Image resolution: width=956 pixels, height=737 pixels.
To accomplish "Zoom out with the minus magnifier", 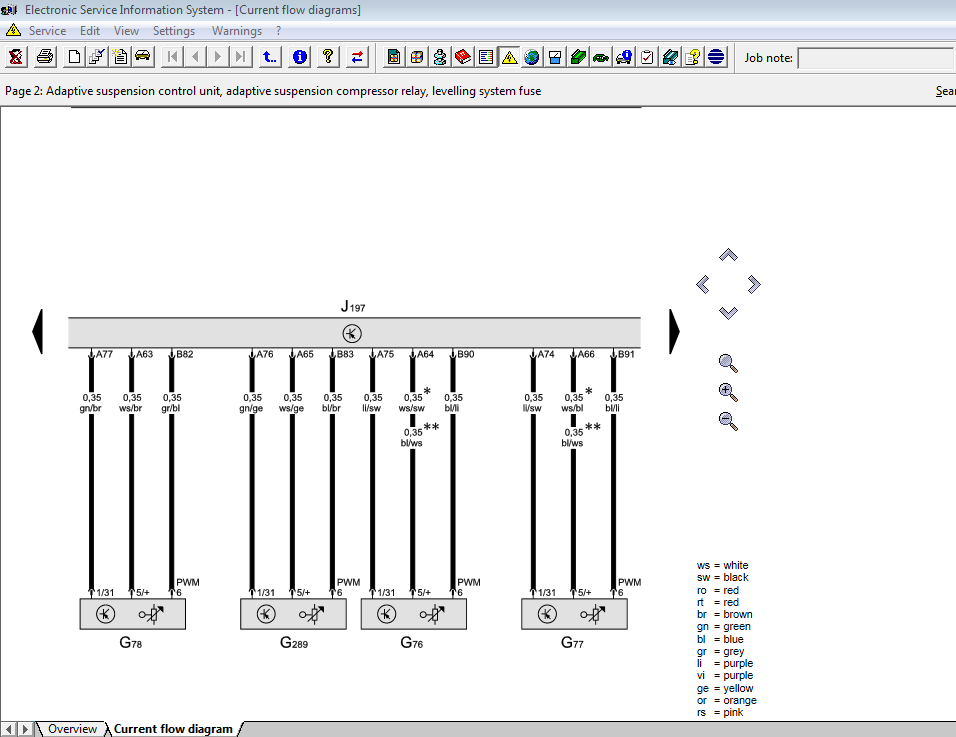I will (x=728, y=421).
